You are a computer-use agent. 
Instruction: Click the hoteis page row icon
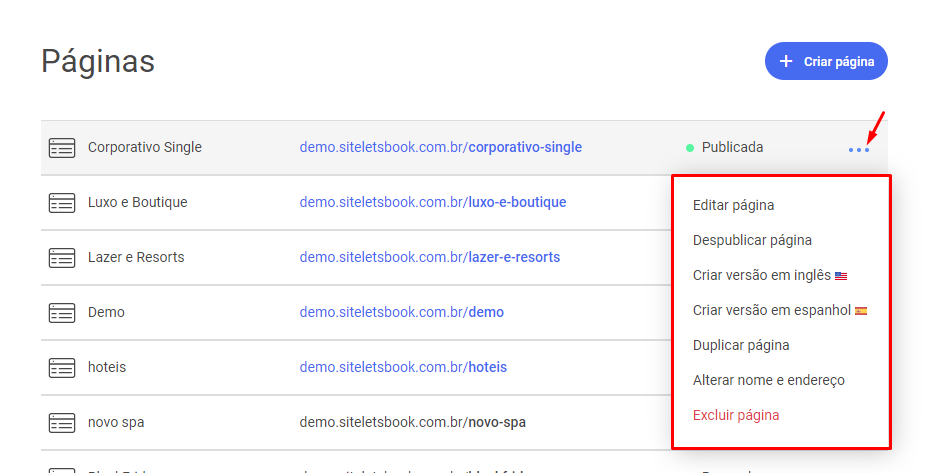62,368
